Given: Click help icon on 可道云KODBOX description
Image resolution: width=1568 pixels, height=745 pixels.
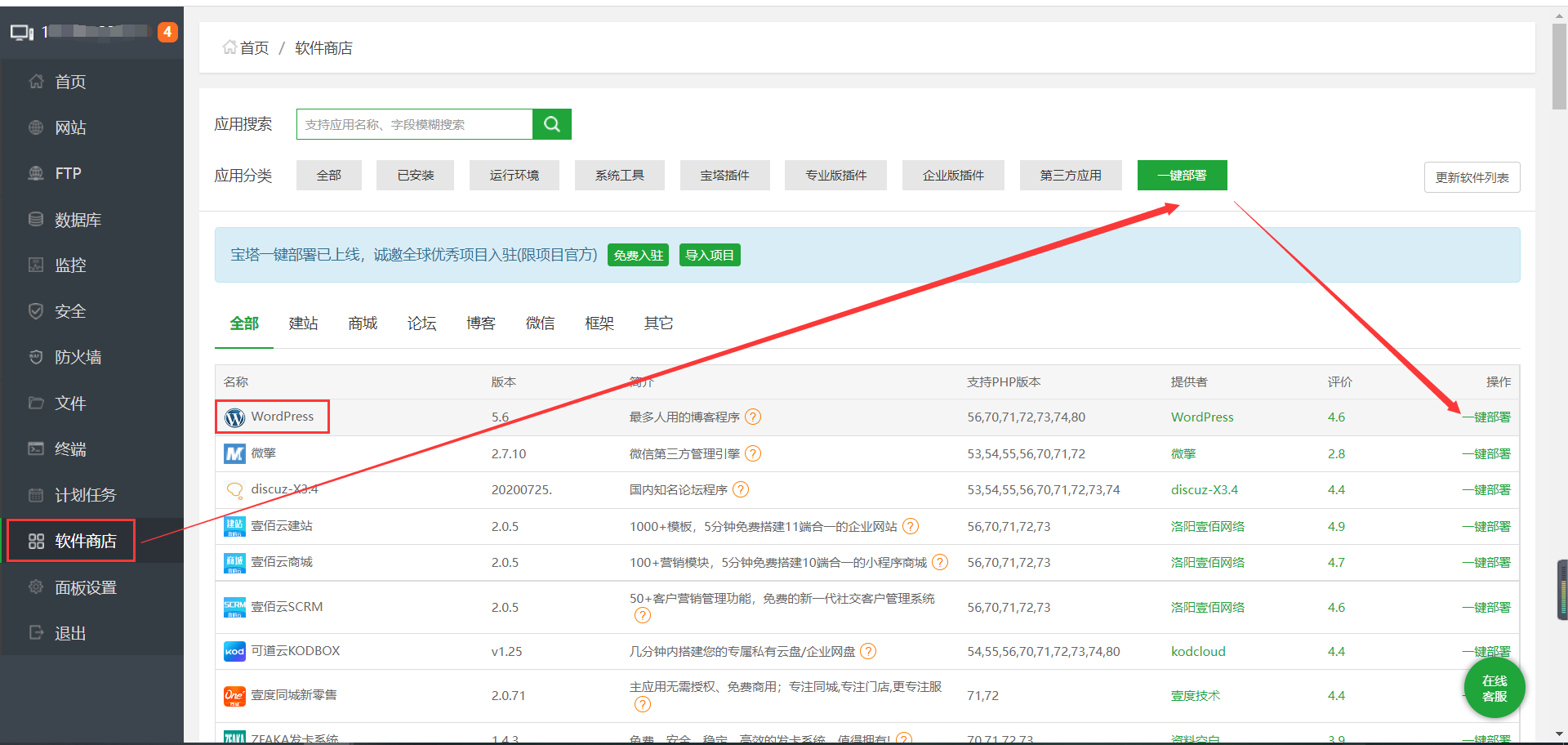Looking at the screenshot, I should (x=868, y=651).
